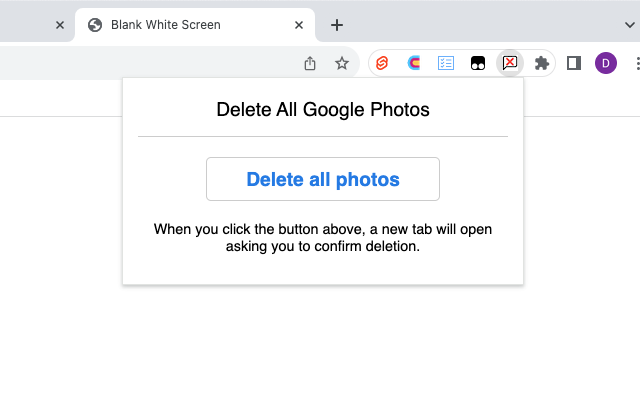640x400 pixels.
Task: Open Chrome's three-dot menu
Action: 636,63
